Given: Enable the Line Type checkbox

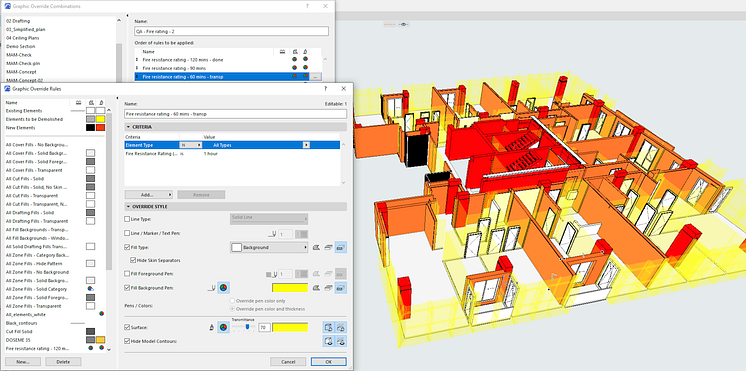Looking at the screenshot, I should [x=127, y=219].
